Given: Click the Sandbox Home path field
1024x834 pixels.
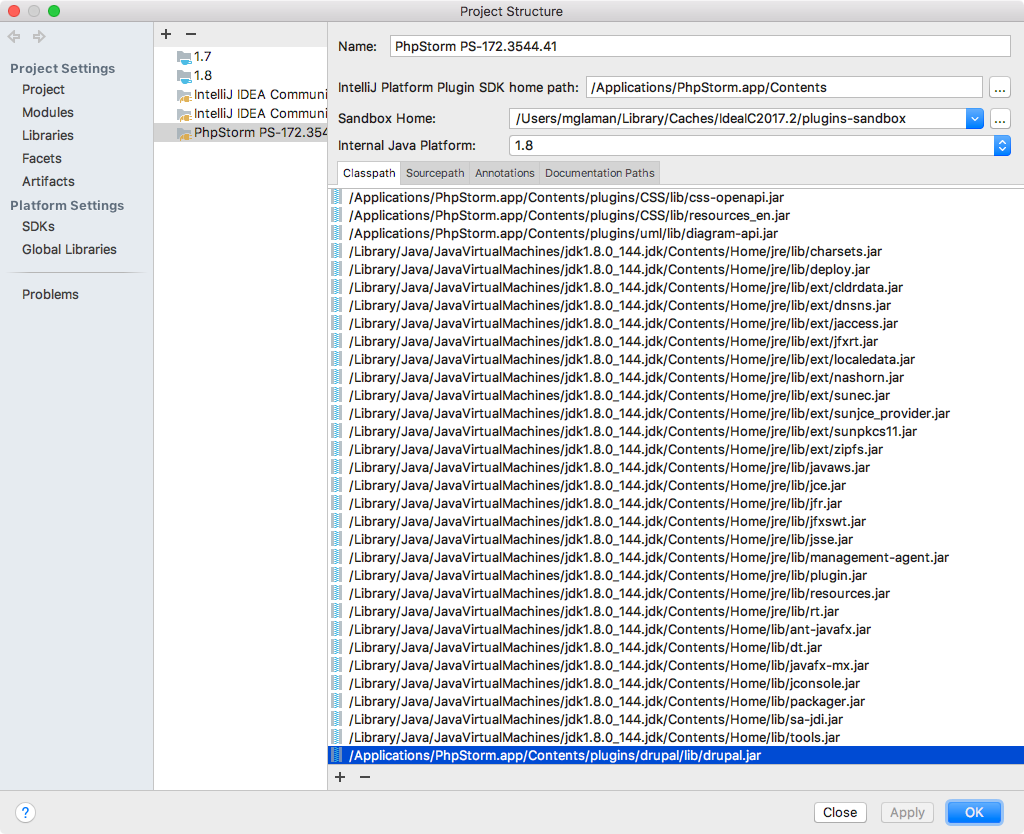Looking at the screenshot, I should tap(738, 119).
